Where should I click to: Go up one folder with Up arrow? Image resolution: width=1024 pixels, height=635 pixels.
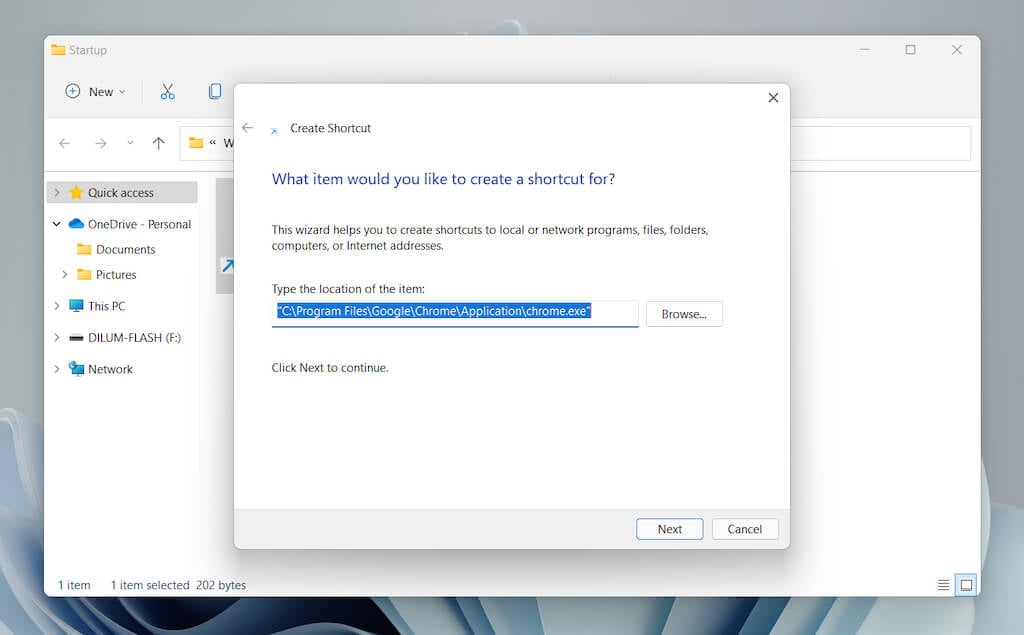click(158, 143)
